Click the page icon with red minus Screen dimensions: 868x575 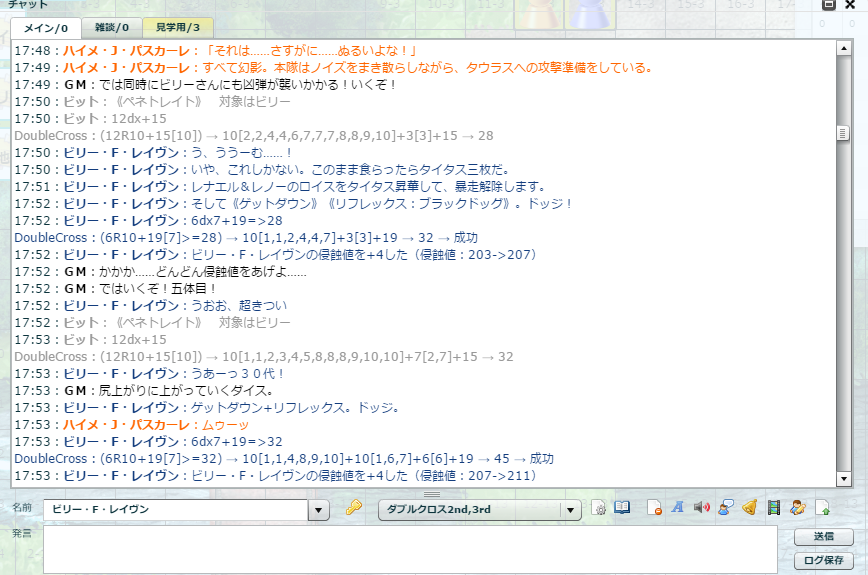[x=654, y=508]
